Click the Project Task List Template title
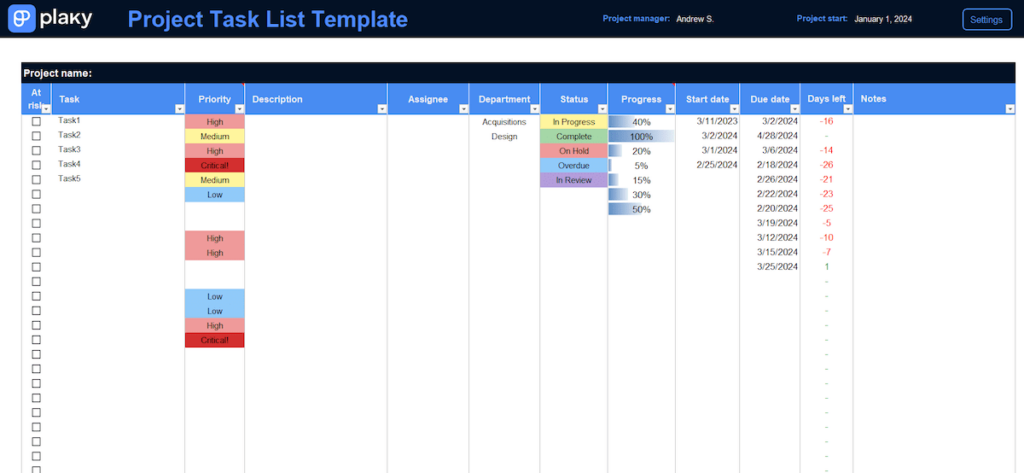The width and height of the screenshot is (1024, 473). click(268, 19)
